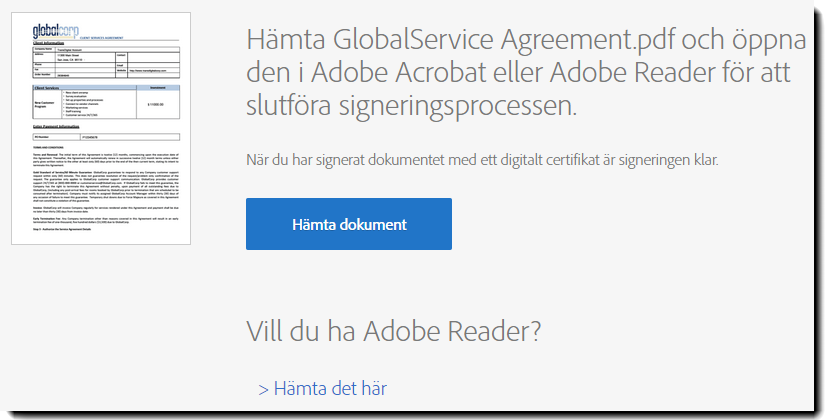Image resolution: width=829 pixels, height=420 pixels.
Task: Open the Hämta det här link
Action: point(330,388)
